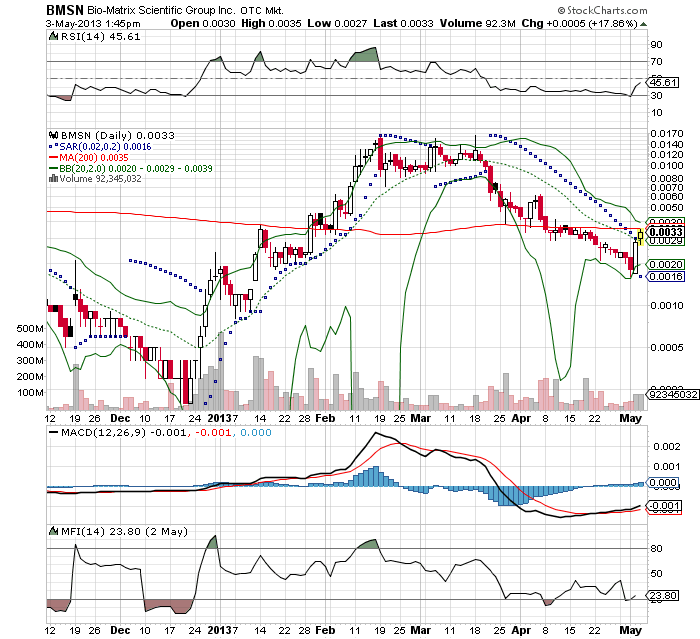
Task: Click the green 0.0020 lower band tag
Action: pos(666,264)
